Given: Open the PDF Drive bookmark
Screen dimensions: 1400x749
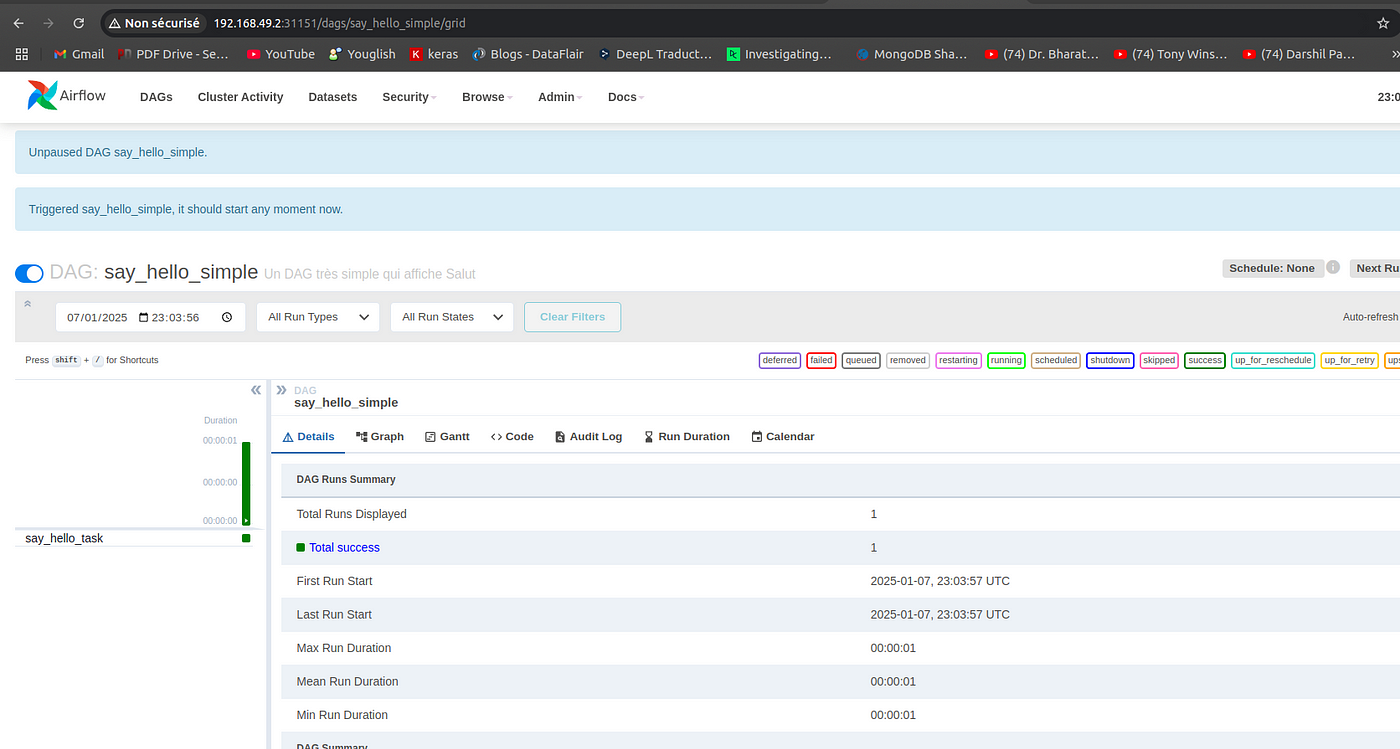Looking at the screenshot, I should (174, 54).
